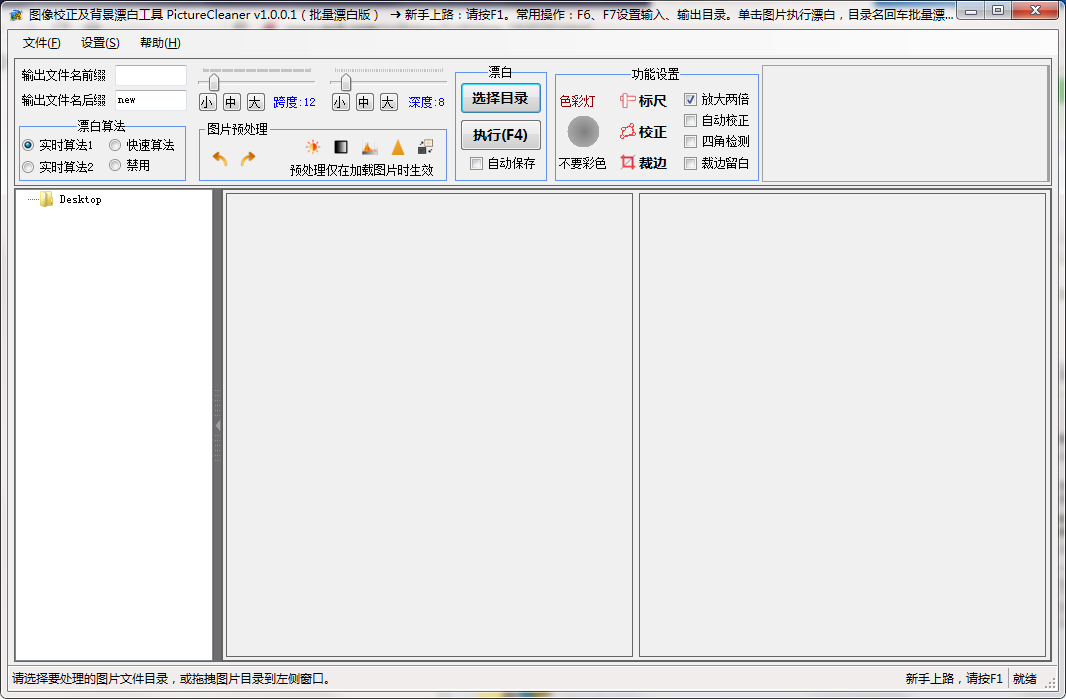
Task: Click the 选择目录 button
Action: pos(500,99)
